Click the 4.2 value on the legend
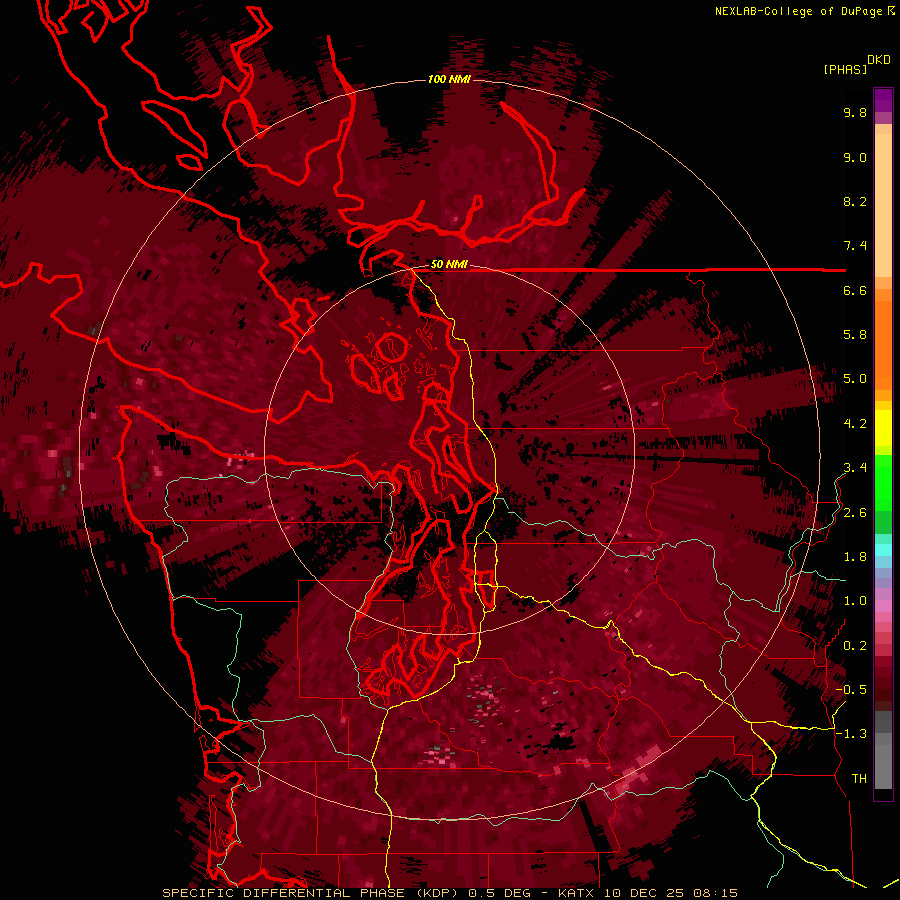The image size is (900, 900). (855, 424)
